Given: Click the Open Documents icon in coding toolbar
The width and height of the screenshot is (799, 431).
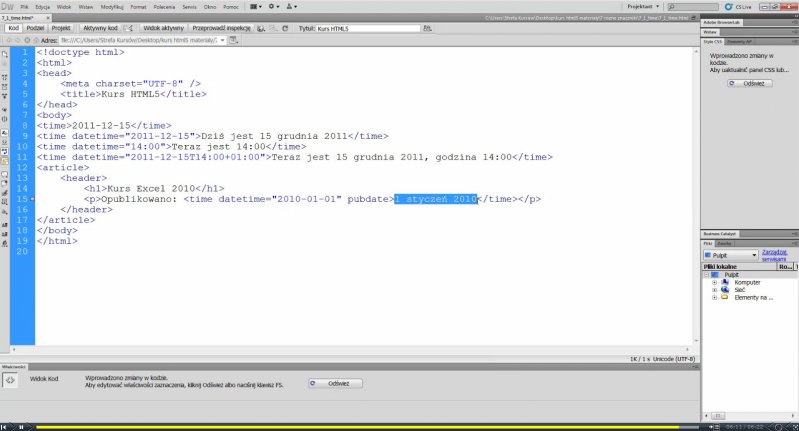Looking at the screenshot, I should (x=6, y=52).
